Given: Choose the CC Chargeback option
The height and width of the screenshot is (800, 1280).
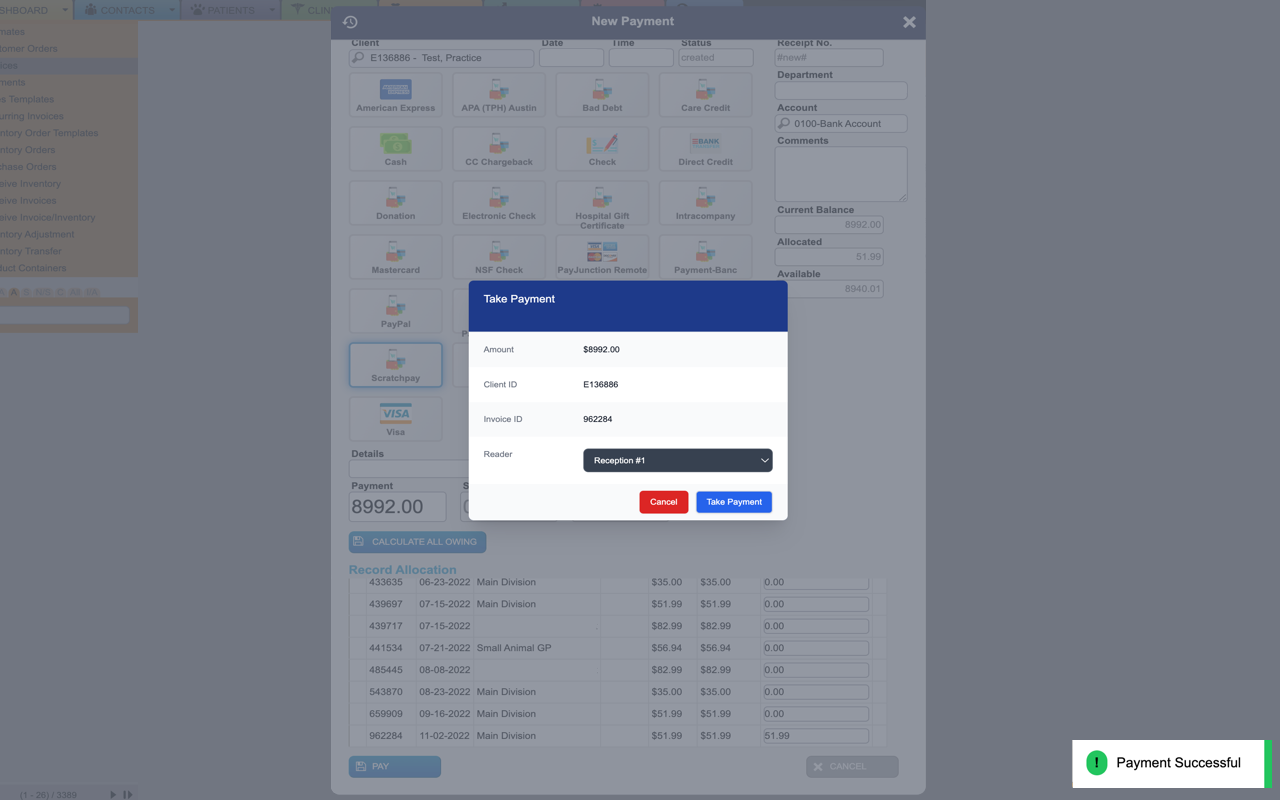Looking at the screenshot, I should (499, 149).
